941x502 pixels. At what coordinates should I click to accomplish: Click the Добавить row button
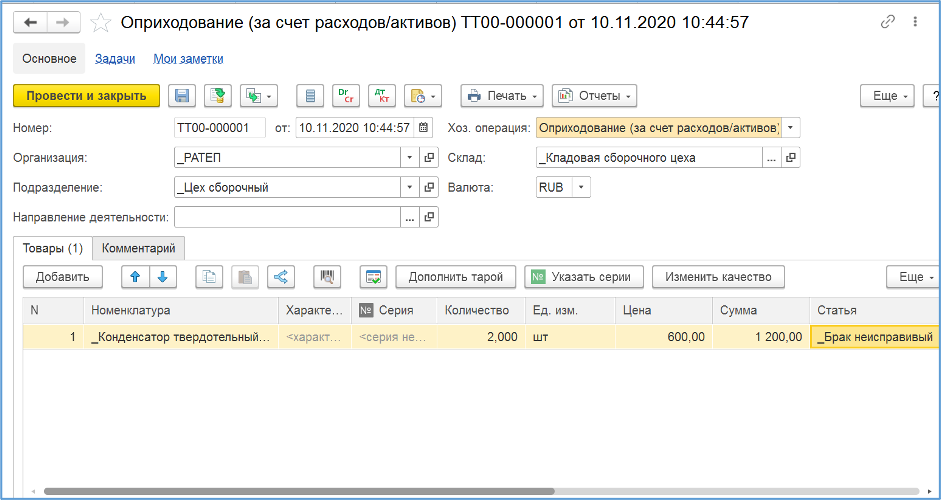[x=62, y=277]
